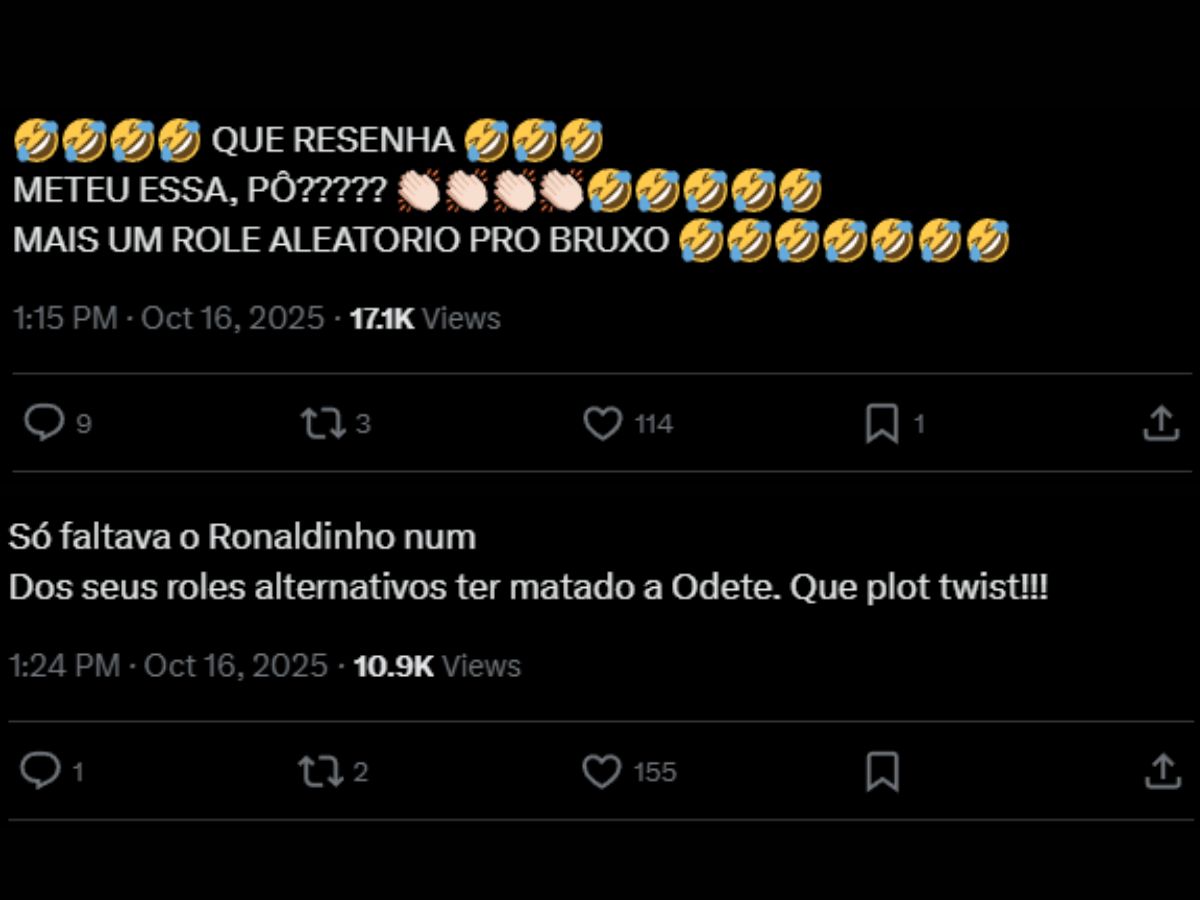
Task: Click the "Só faltava o Ronaldinho num" line
Action: [242, 537]
